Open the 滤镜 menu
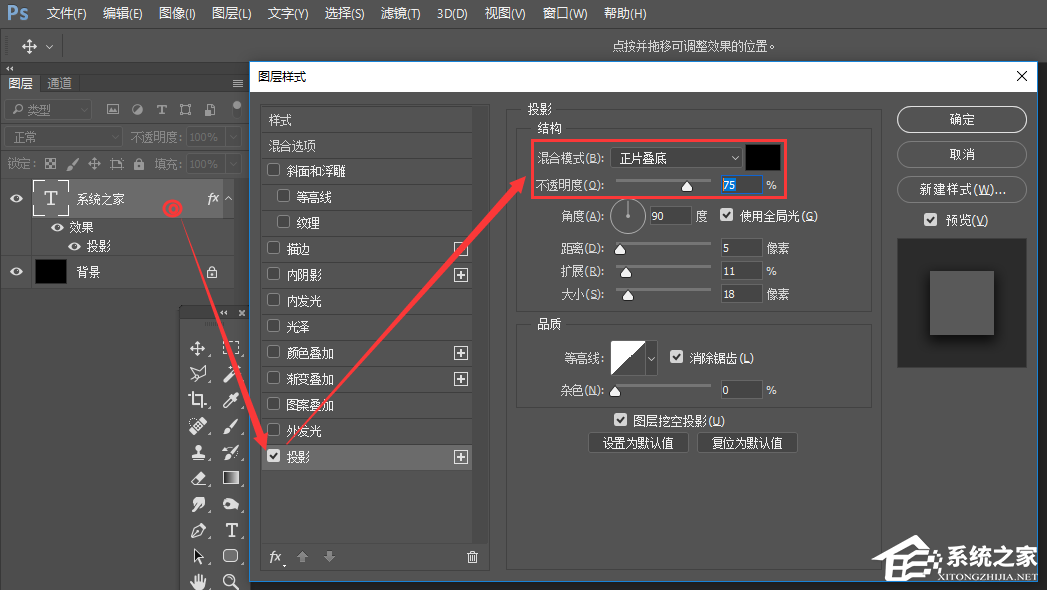 [x=400, y=14]
